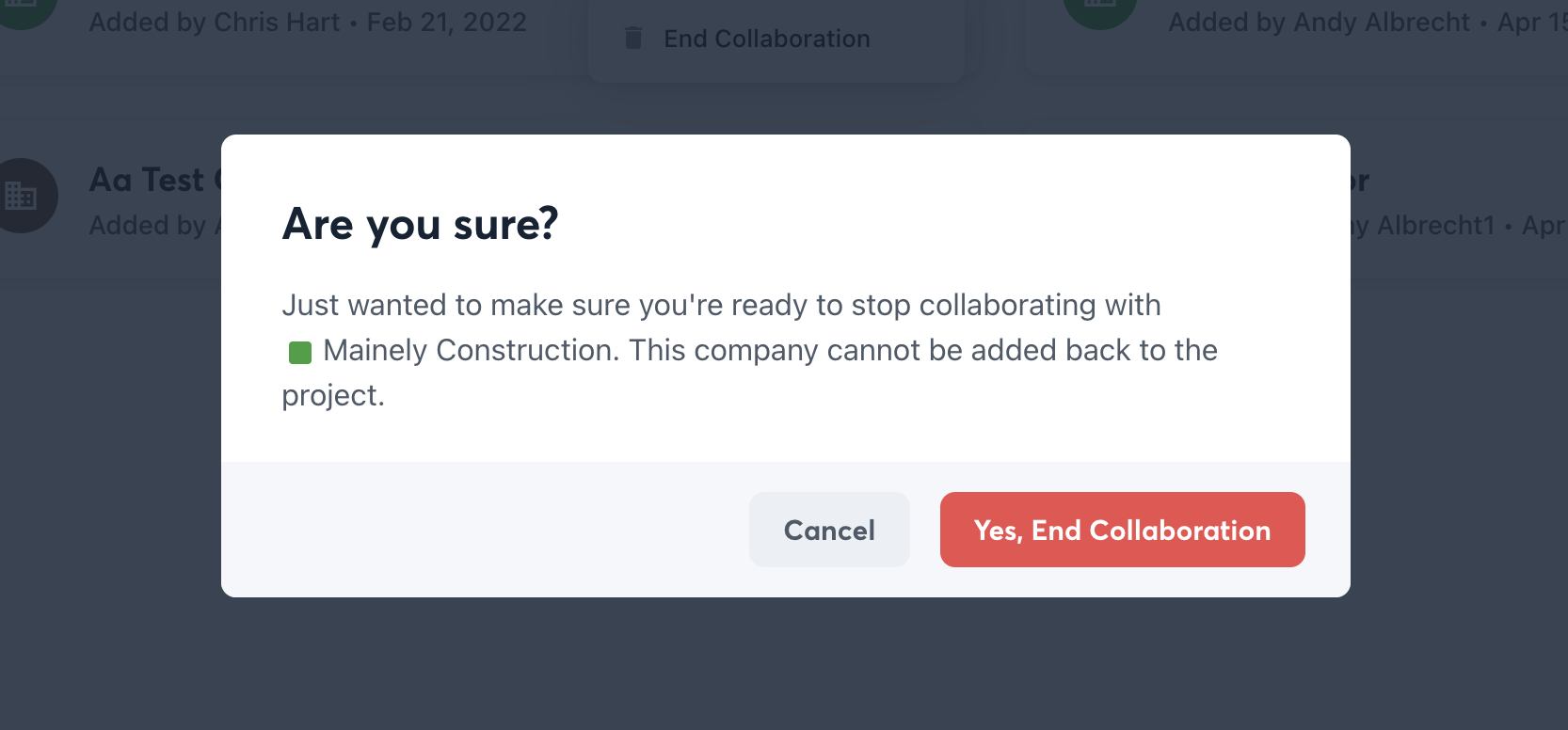The width and height of the screenshot is (1568, 730).
Task: Click 'Added by' text under Aa Test
Action: (148, 226)
